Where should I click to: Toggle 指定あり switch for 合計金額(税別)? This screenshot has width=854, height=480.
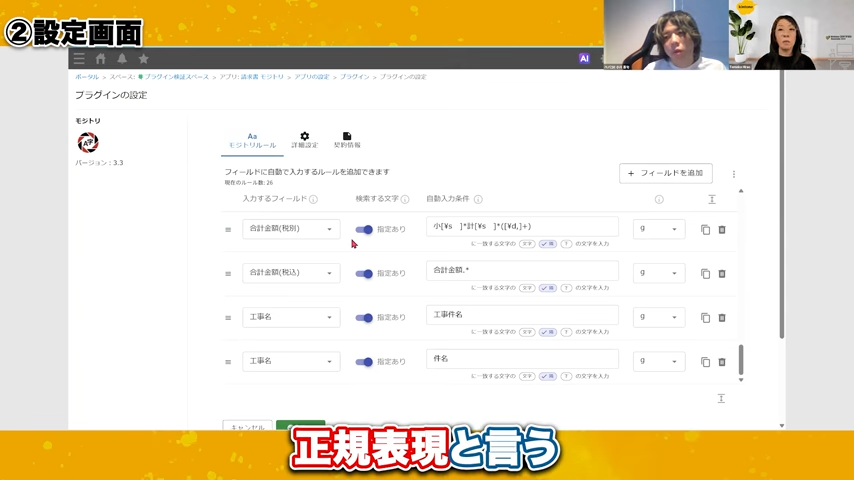[x=364, y=229]
